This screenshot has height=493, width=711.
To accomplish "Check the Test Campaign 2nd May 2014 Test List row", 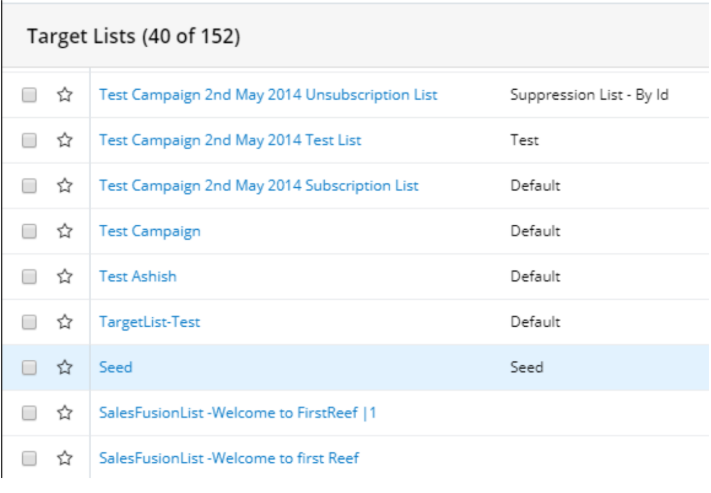I will pyautogui.click(x=29, y=141).
